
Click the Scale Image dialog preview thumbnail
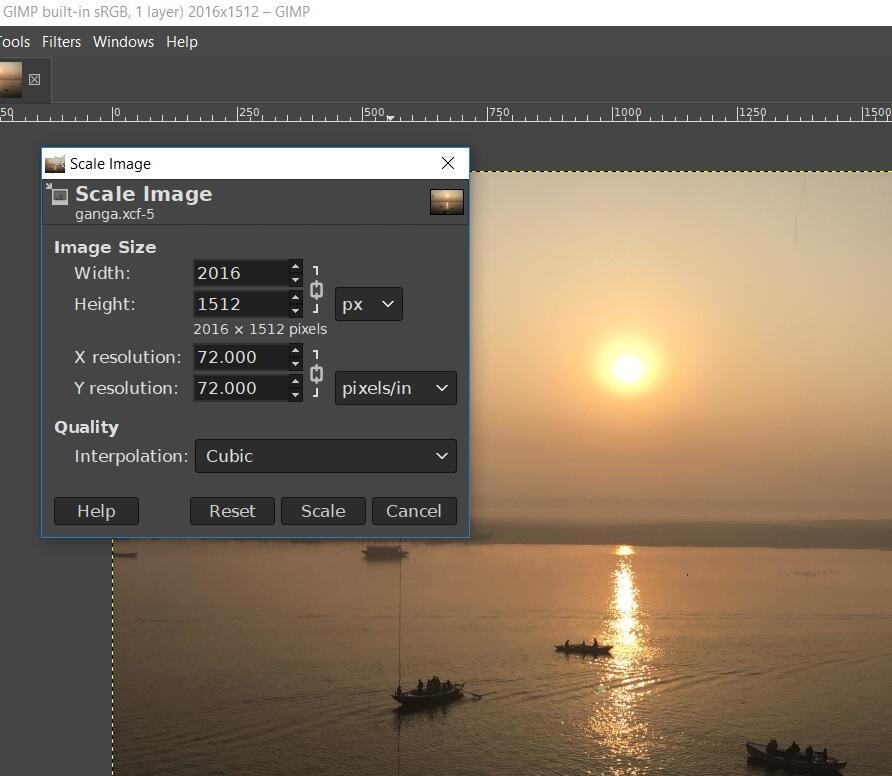click(447, 202)
